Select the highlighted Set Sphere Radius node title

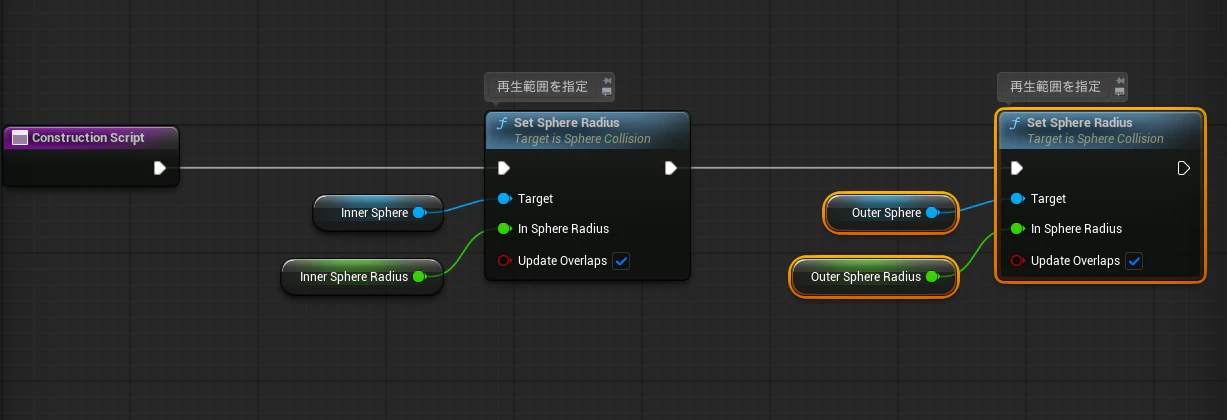coord(1079,123)
